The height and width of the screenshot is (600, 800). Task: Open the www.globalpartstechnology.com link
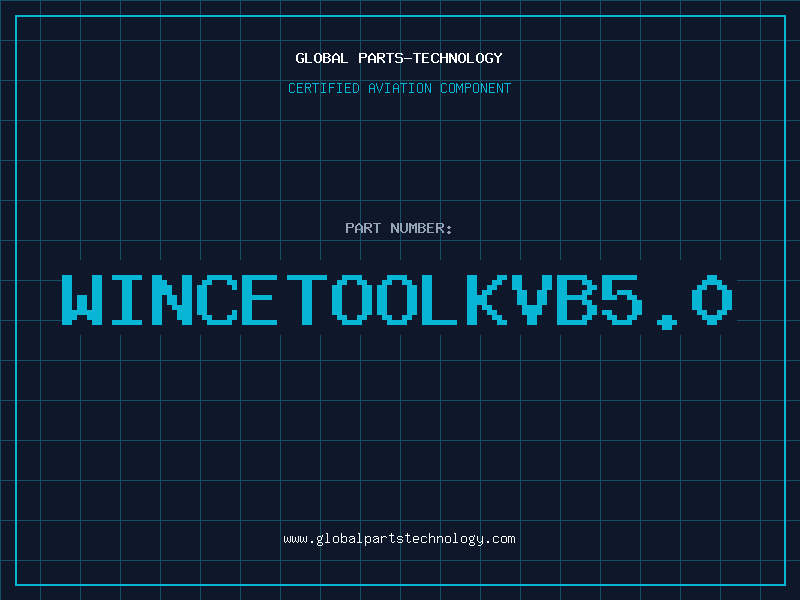pyautogui.click(x=399, y=539)
